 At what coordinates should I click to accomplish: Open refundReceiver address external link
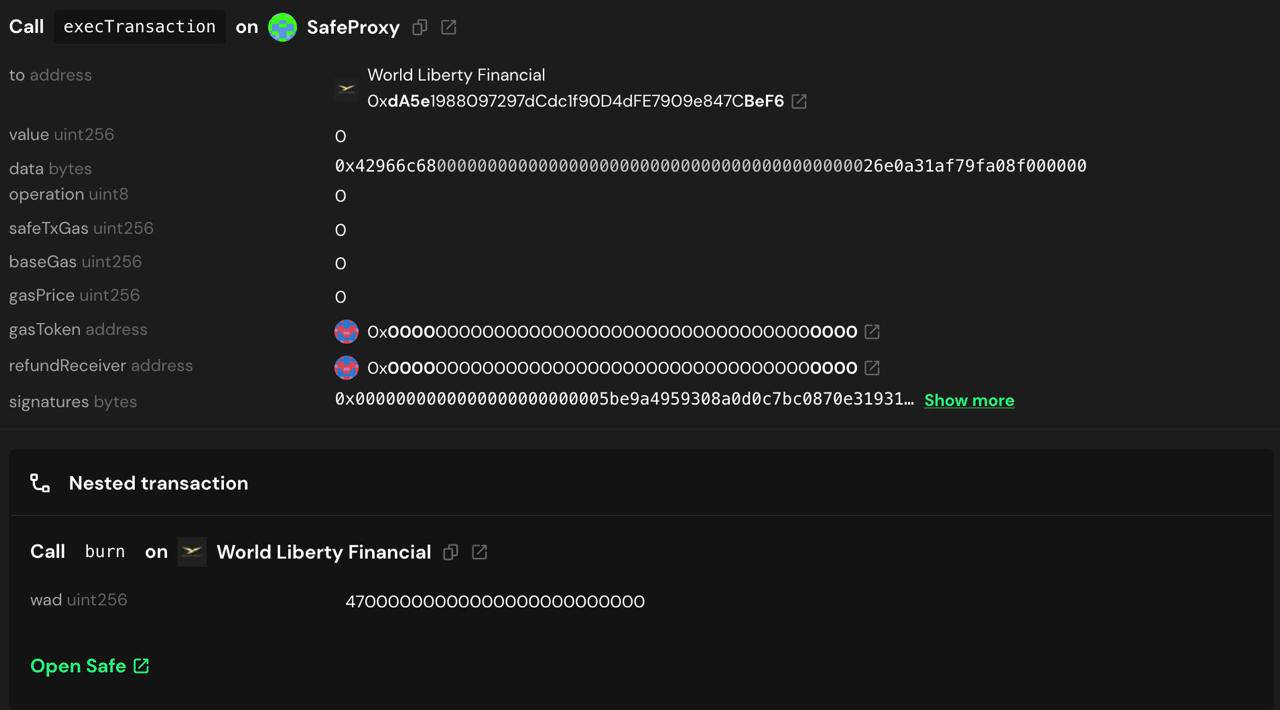click(x=872, y=368)
